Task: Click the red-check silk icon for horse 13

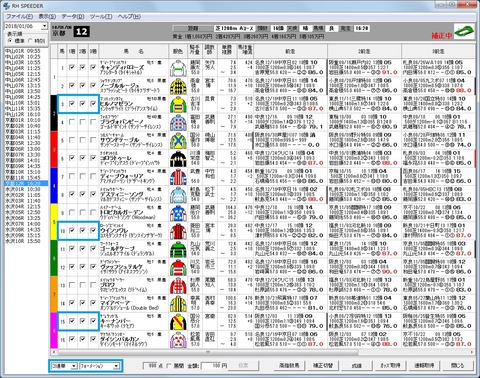Action: point(178,285)
